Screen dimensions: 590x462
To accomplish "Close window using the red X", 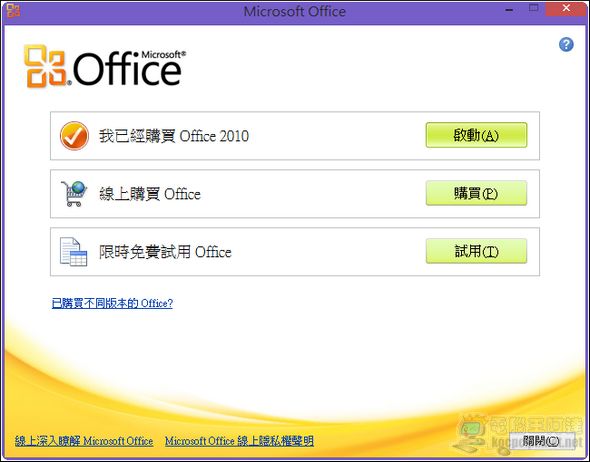I will (566, 9).
